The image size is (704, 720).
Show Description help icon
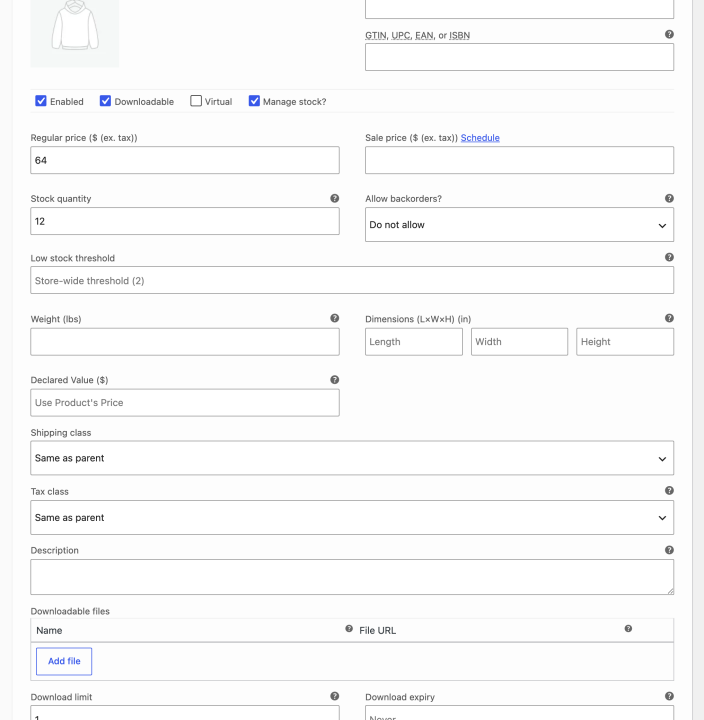pos(669,550)
